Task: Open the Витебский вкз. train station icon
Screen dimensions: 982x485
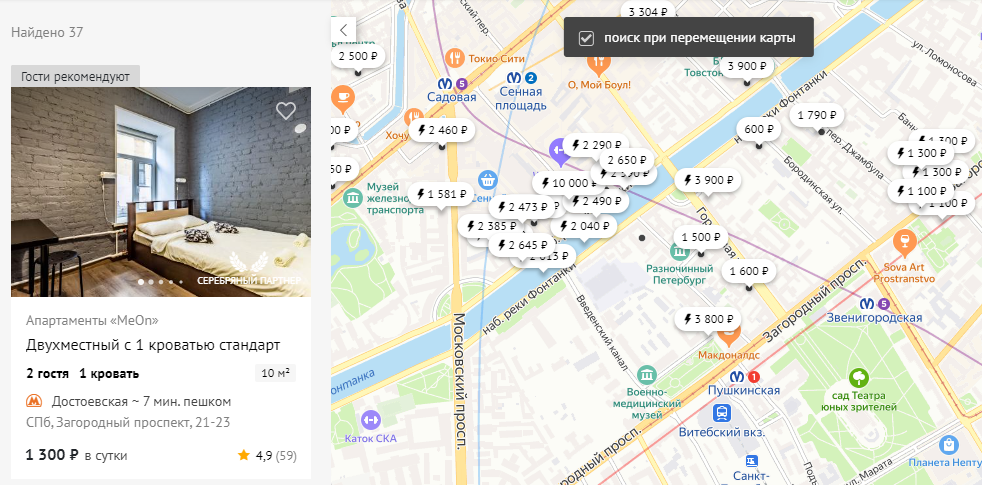Action: click(x=722, y=413)
